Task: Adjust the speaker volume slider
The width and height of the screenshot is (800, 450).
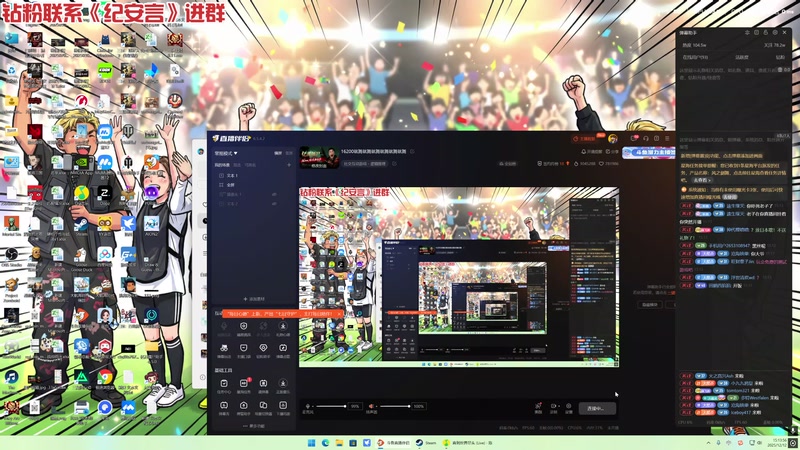Action: [x=394, y=406]
